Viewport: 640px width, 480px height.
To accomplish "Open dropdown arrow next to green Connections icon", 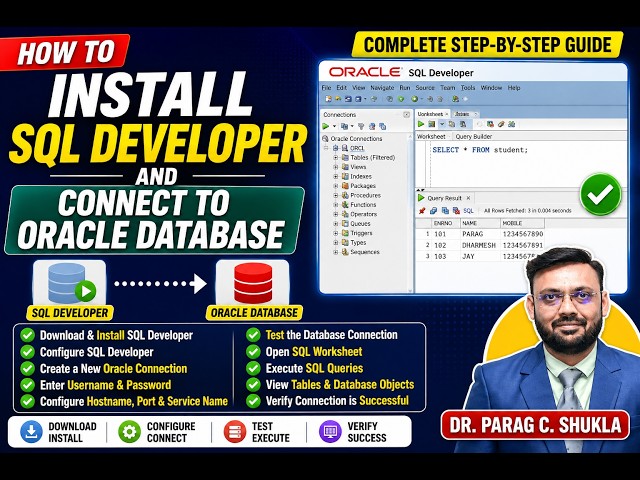I will (x=334, y=127).
